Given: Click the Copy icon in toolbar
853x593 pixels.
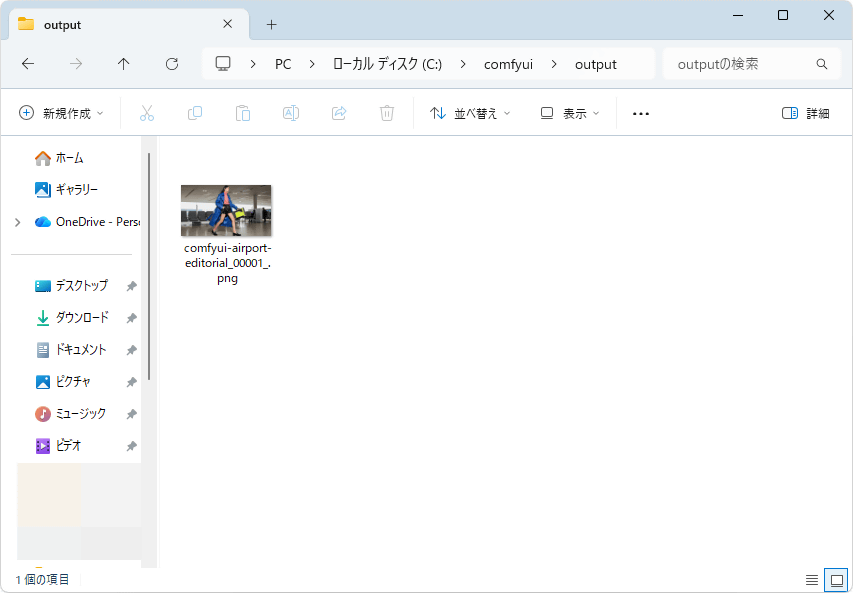Looking at the screenshot, I should coord(195,113).
